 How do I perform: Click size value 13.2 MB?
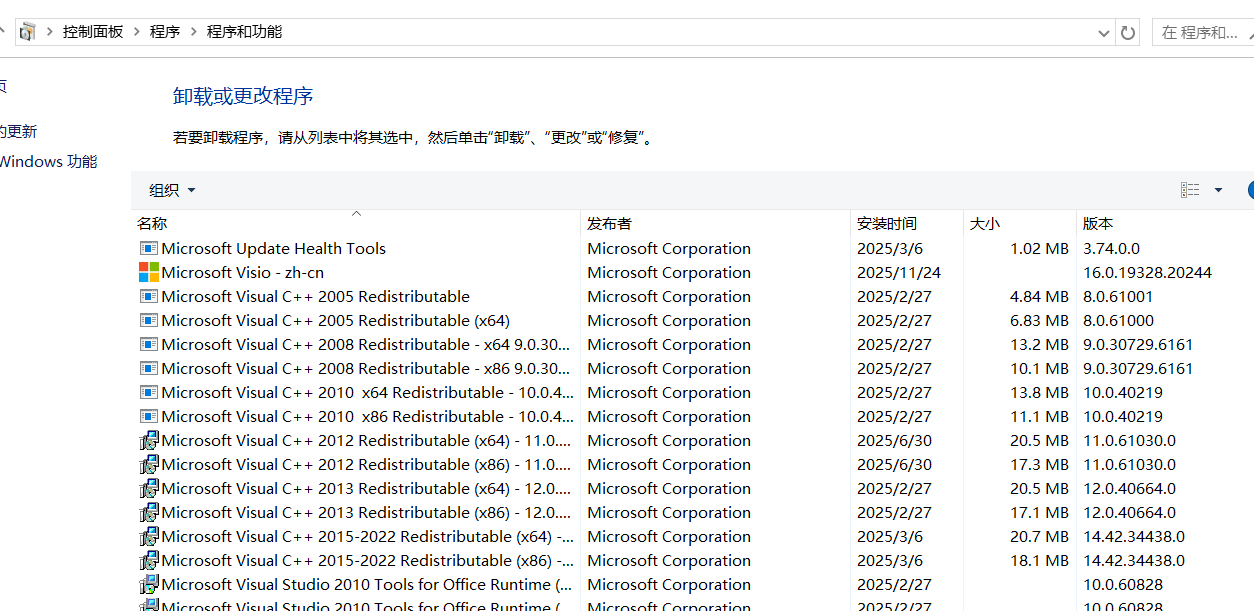[1039, 344]
